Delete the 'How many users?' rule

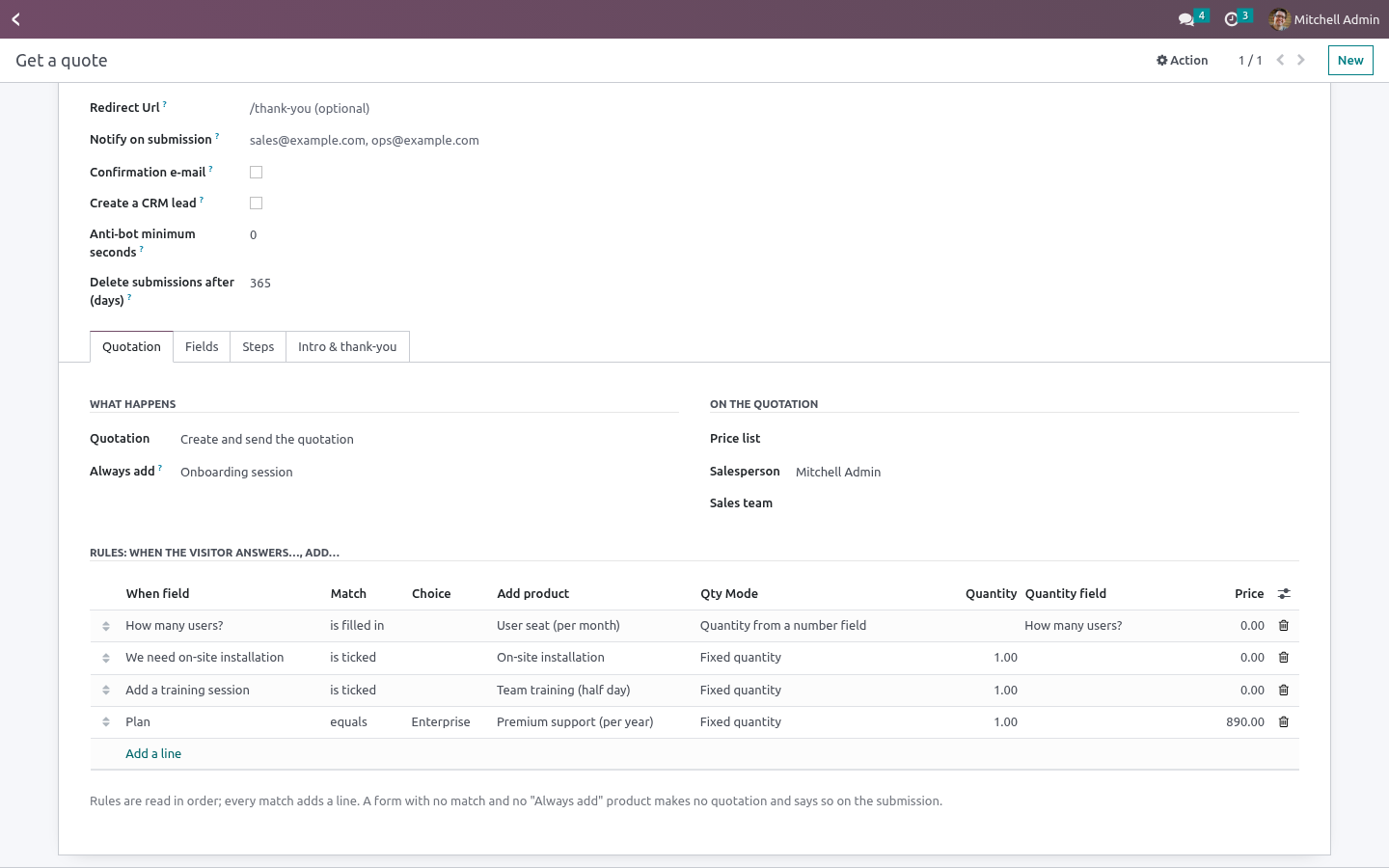[1284, 626]
